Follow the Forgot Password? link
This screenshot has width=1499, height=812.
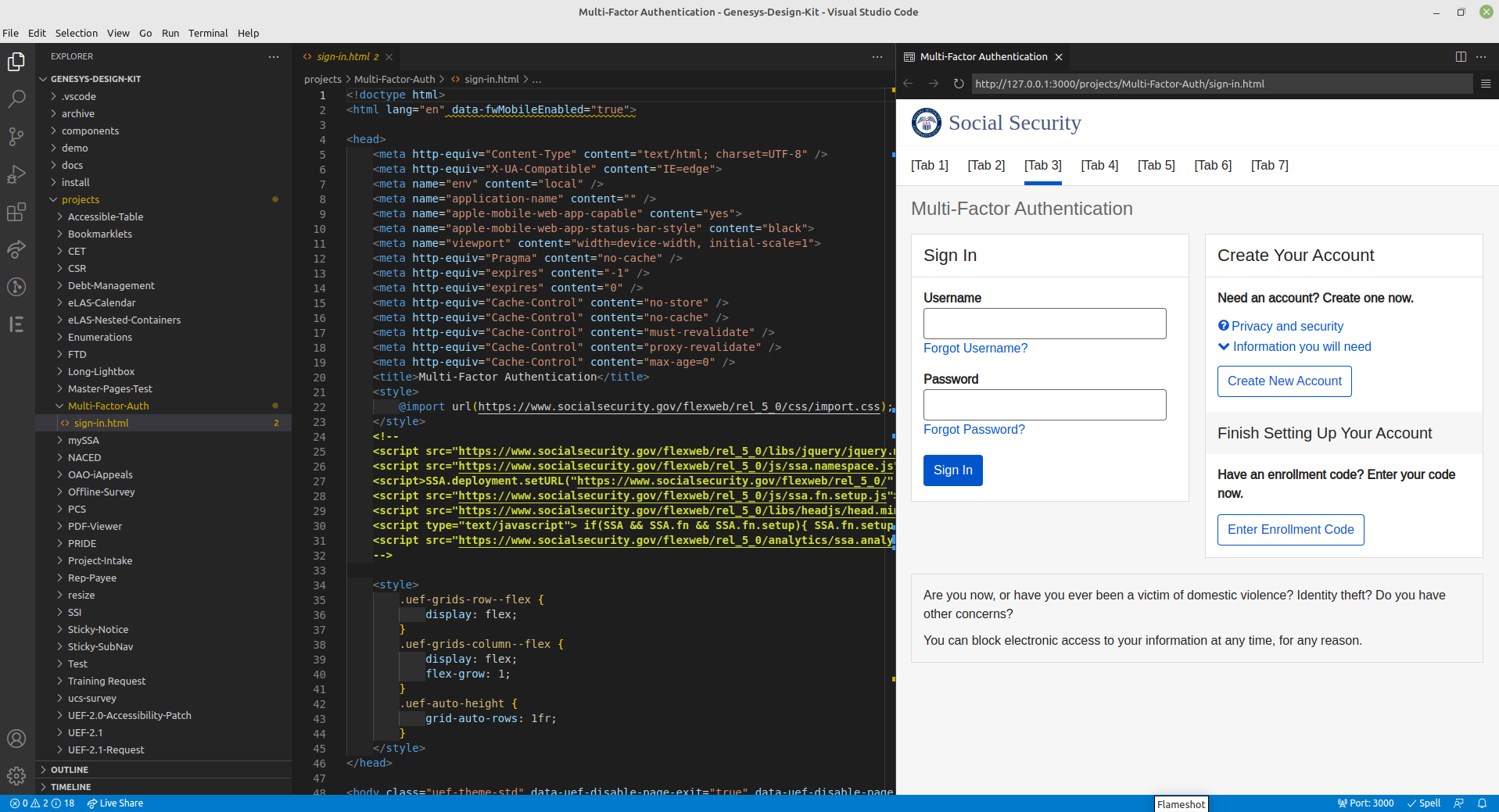click(974, 430)
